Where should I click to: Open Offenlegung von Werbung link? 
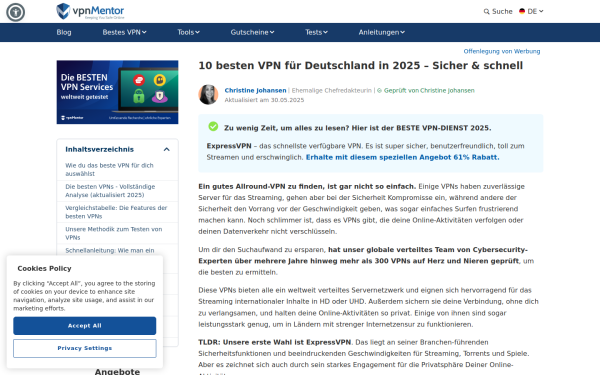[x=502, y=51]
